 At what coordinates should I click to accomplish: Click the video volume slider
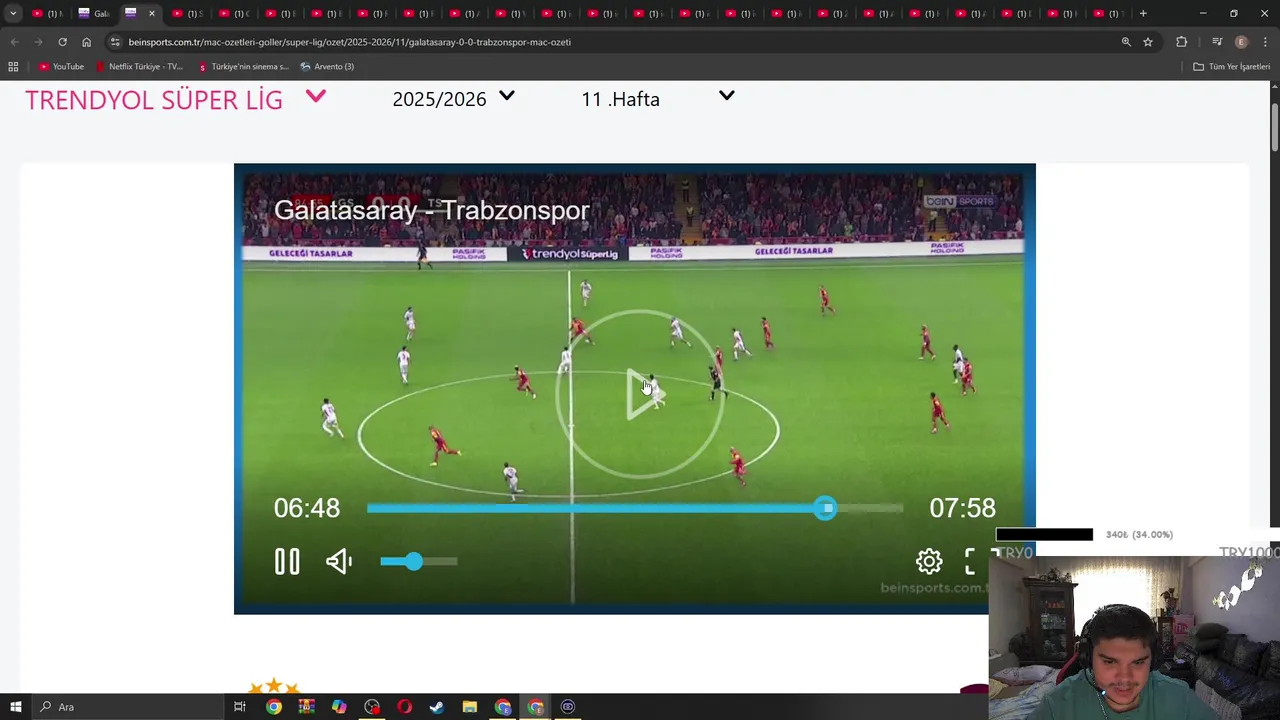419,561
